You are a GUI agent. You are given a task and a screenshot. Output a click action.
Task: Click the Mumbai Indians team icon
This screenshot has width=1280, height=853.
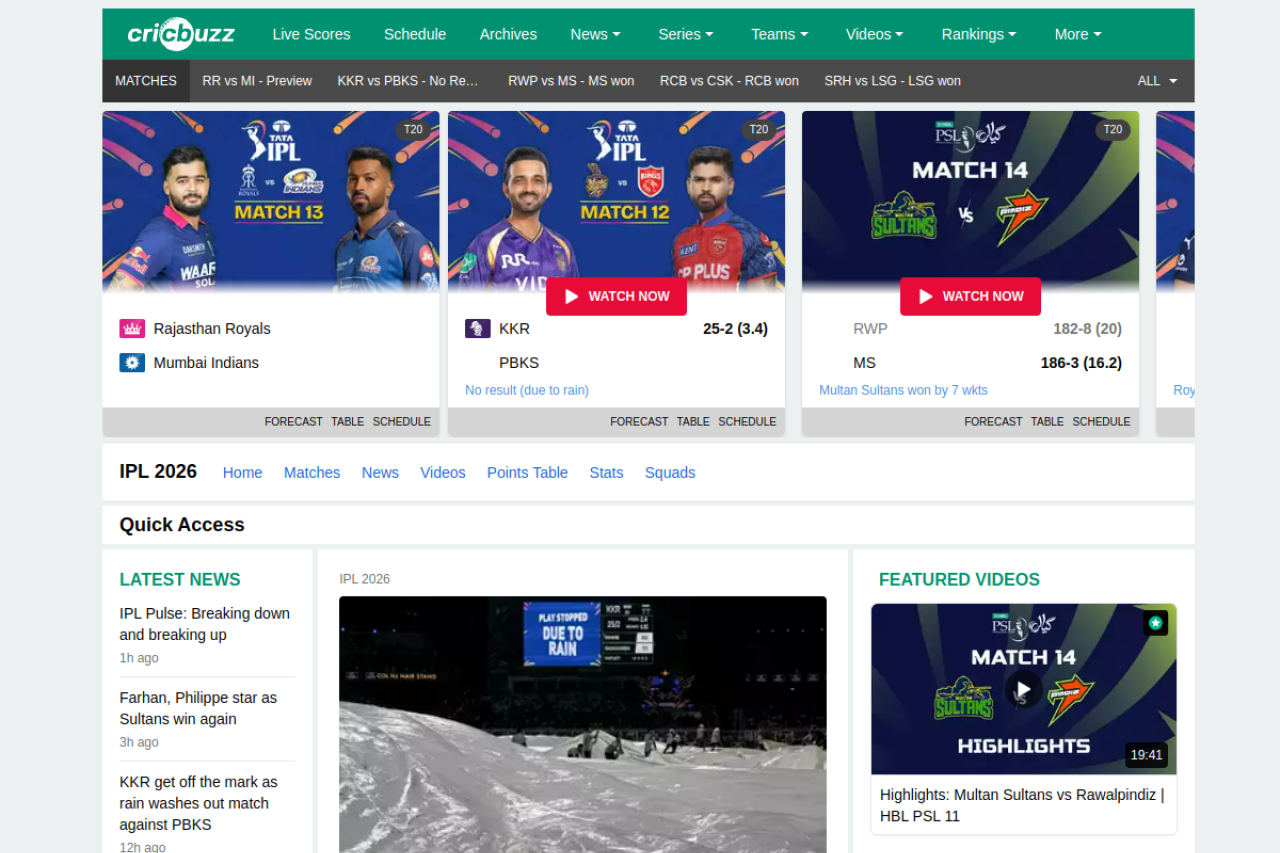click(x=132, y=363)
